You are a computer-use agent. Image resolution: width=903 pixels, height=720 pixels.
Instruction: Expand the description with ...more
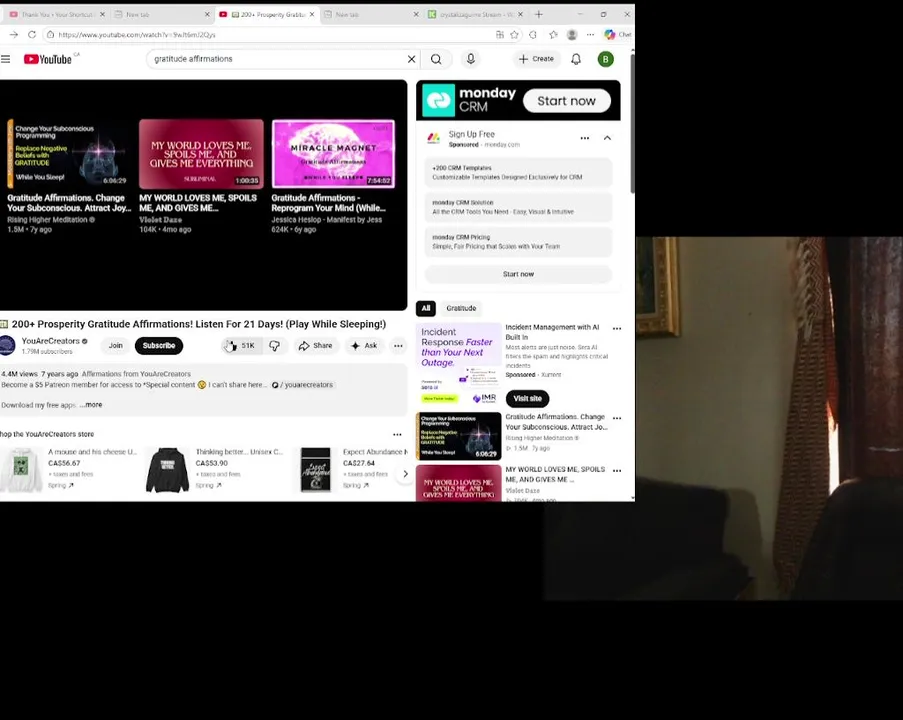pyautogui.click(x=91, y=405)
